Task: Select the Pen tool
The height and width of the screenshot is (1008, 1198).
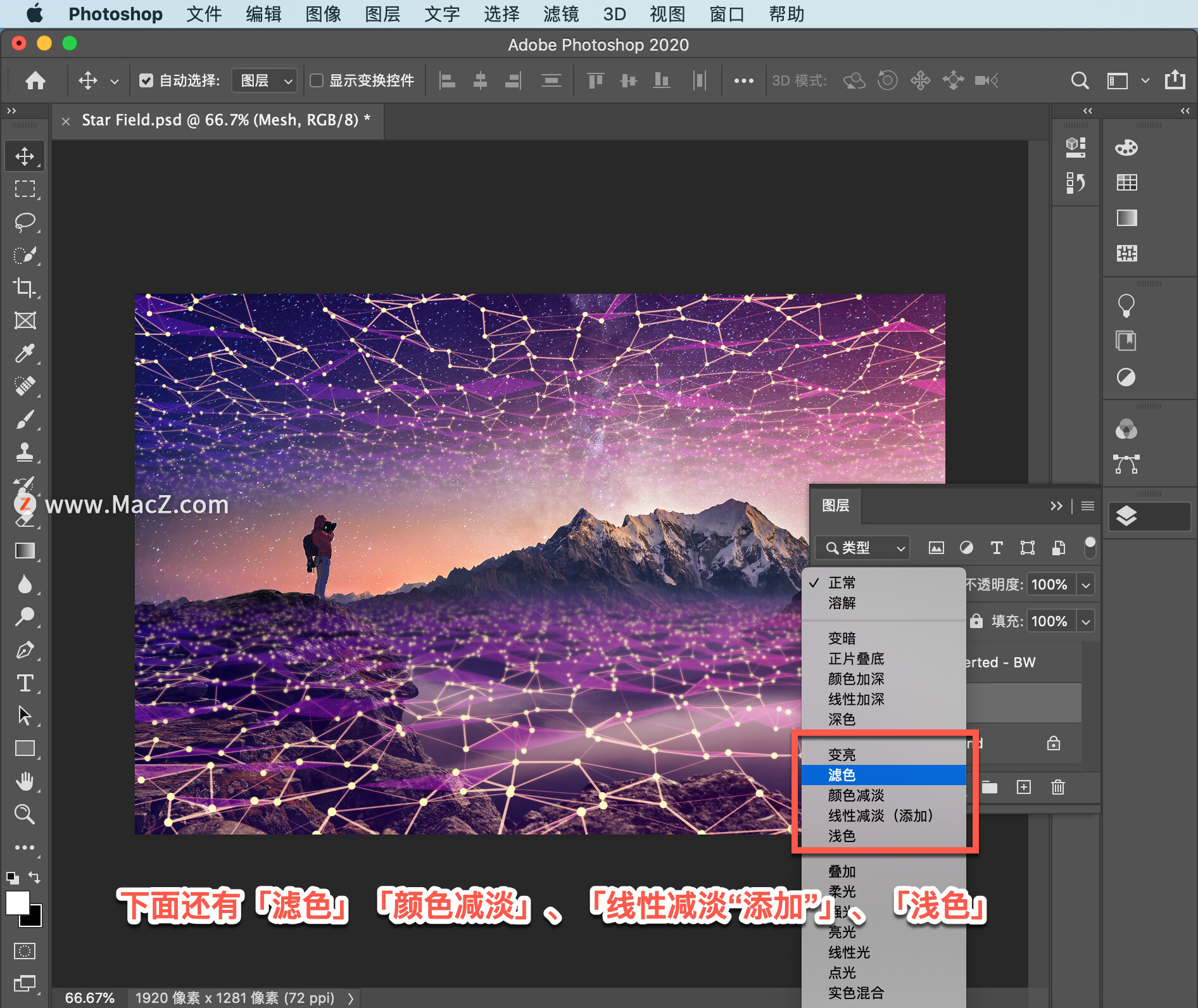Action: coord(25,650)
